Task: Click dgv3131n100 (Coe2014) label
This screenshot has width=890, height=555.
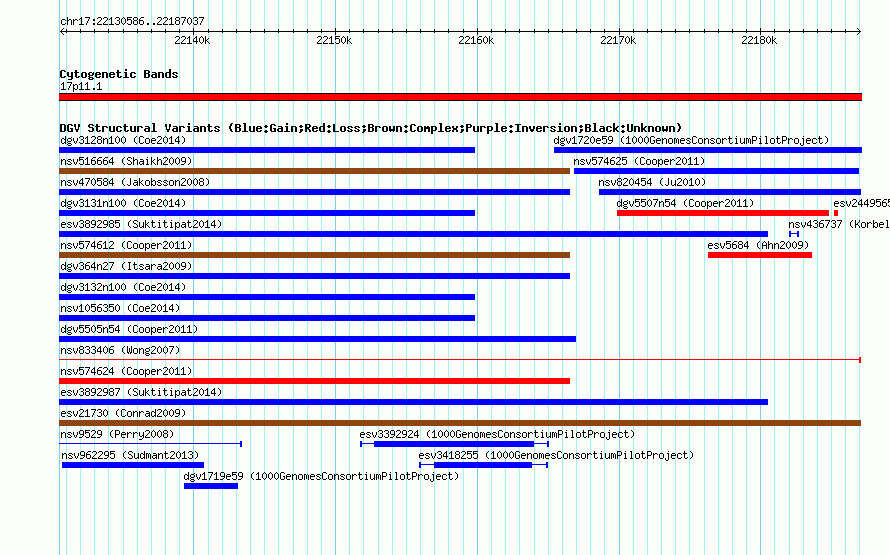Action: coord(123,203)
